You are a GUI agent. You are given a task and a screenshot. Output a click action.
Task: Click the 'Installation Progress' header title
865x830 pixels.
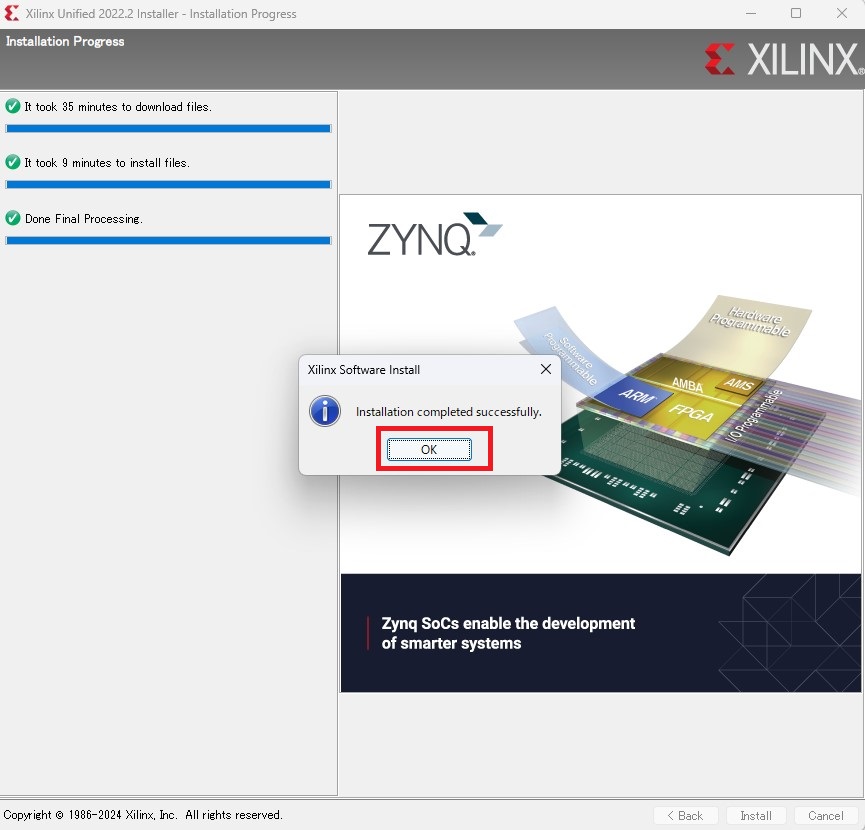click(x=65, y=41)
